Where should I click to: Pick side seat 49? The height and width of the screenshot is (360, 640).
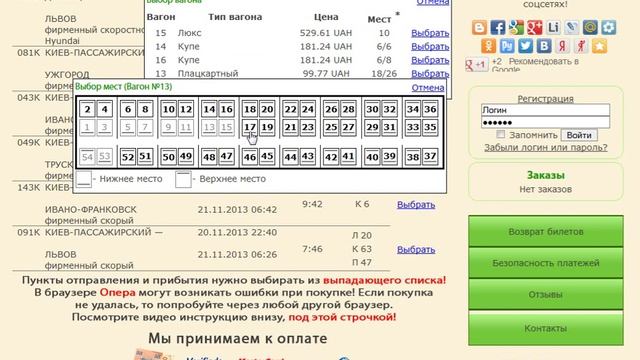pyautogui.click(x=186, y=157)
